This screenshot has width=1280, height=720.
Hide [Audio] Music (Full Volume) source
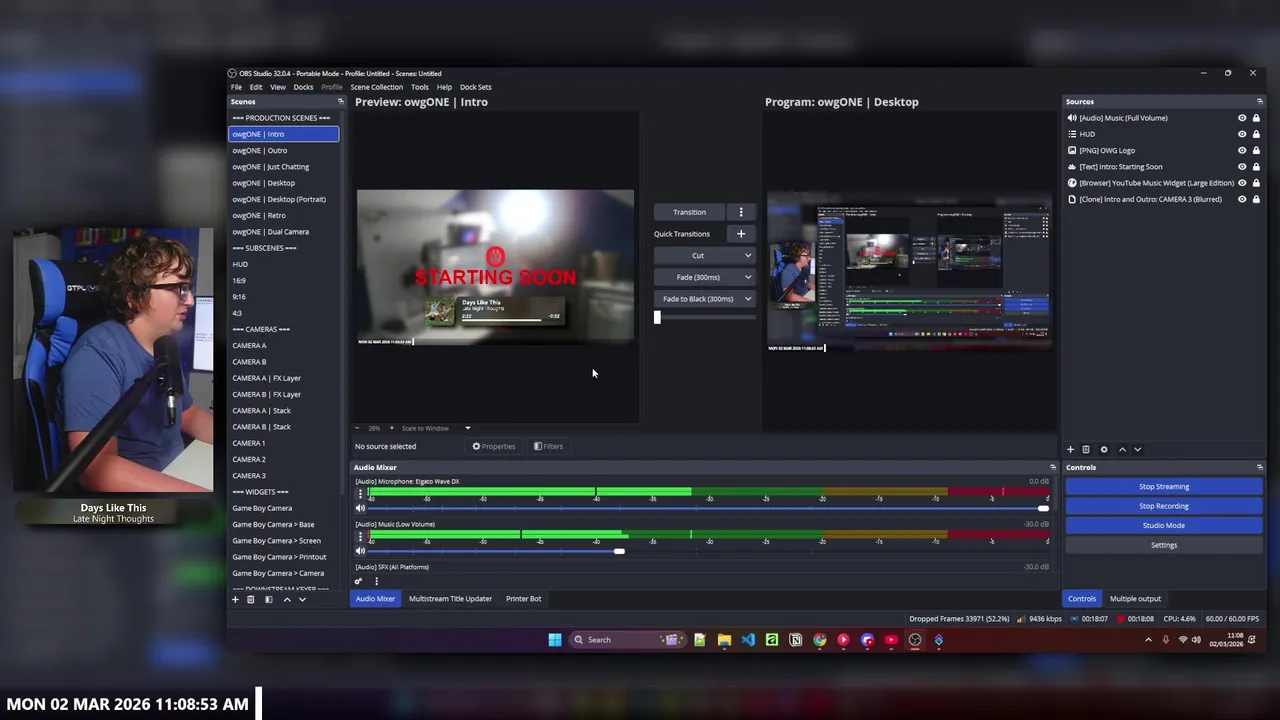tap(1242, 118)
